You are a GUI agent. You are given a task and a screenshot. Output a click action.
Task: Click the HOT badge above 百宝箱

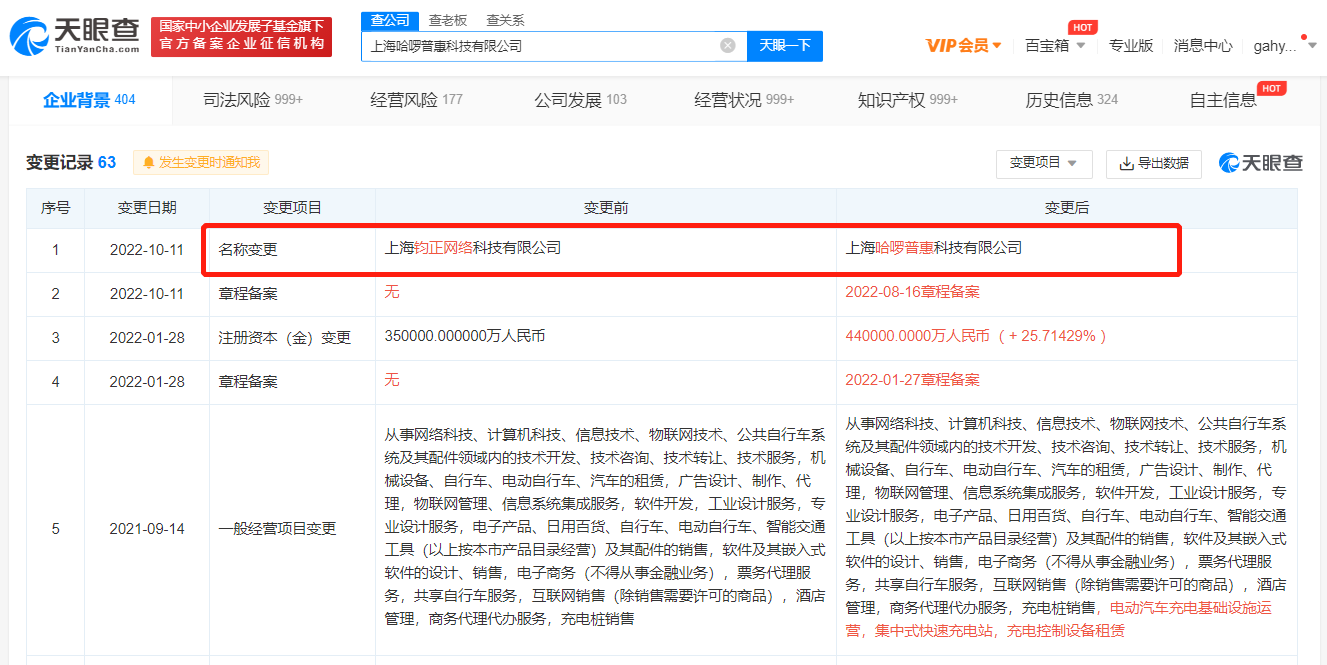coord(1082,27)
